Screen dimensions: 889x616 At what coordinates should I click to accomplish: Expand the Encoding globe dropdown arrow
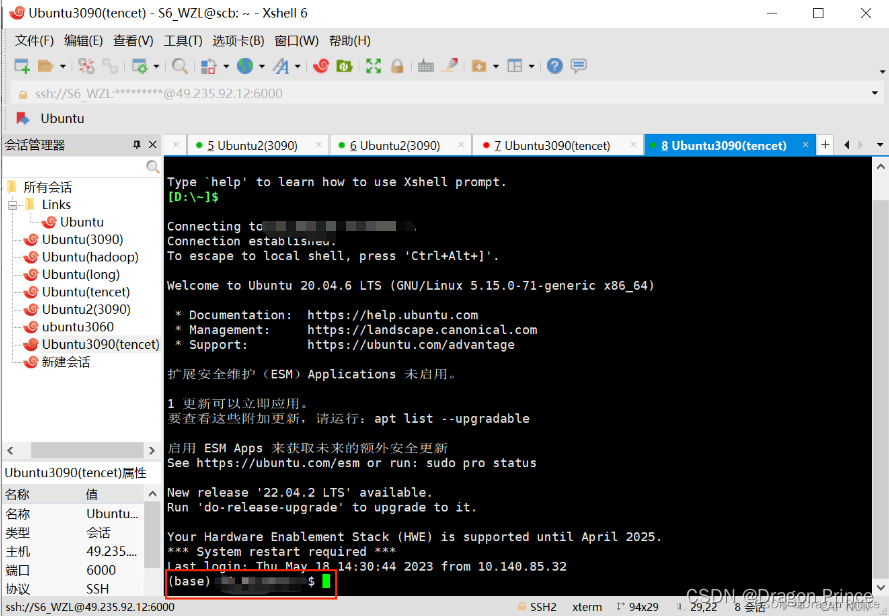point(261,67)
